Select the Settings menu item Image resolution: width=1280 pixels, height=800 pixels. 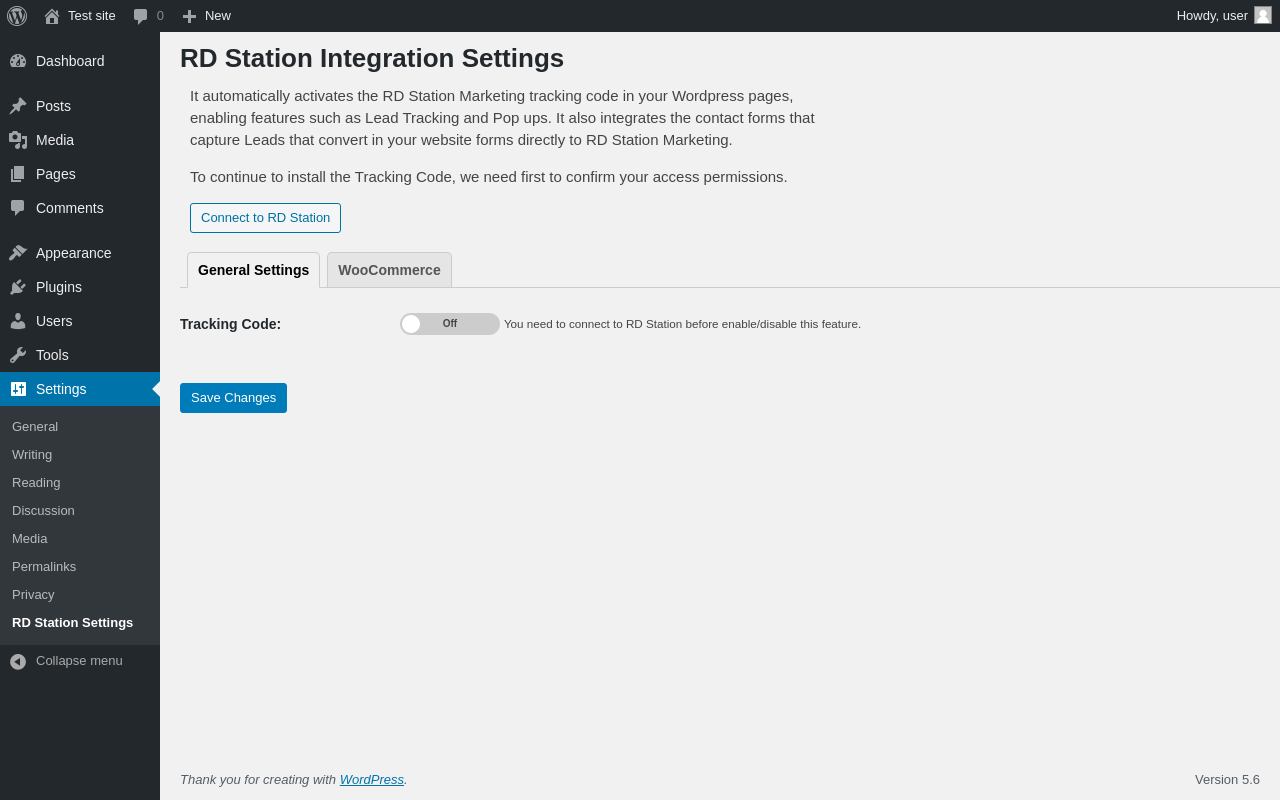click(x=80, y=389)
